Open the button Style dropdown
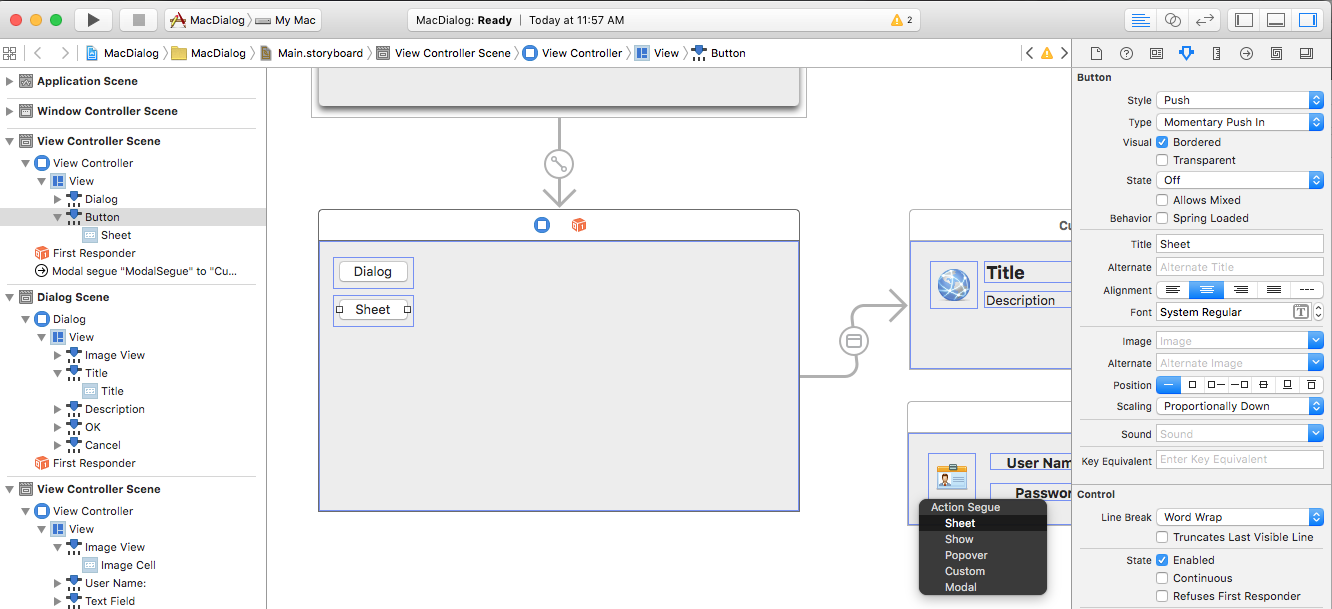The image size is (1332, 609). [x=1240, y=99]
